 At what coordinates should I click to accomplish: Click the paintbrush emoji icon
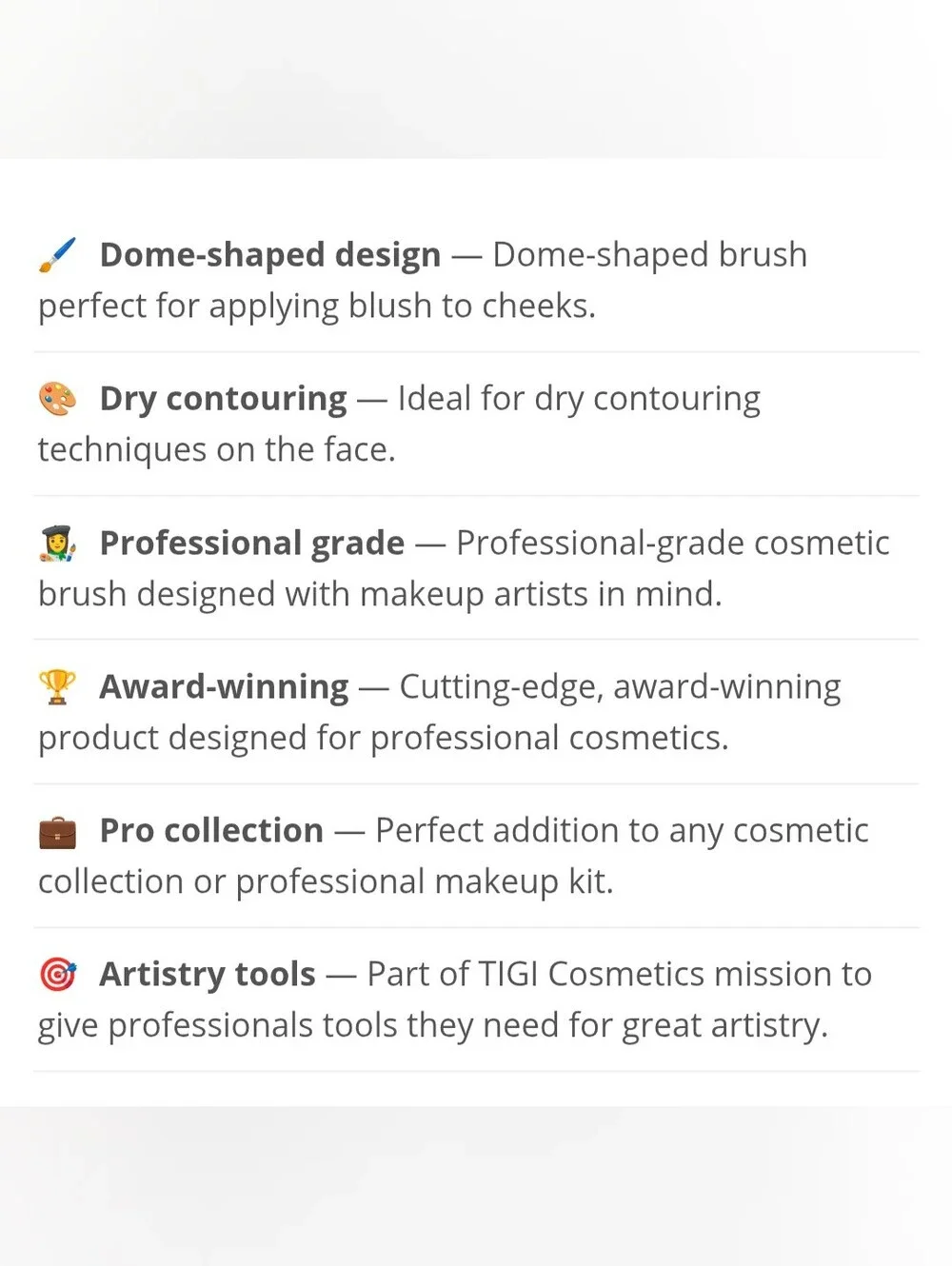click(57, 255)
